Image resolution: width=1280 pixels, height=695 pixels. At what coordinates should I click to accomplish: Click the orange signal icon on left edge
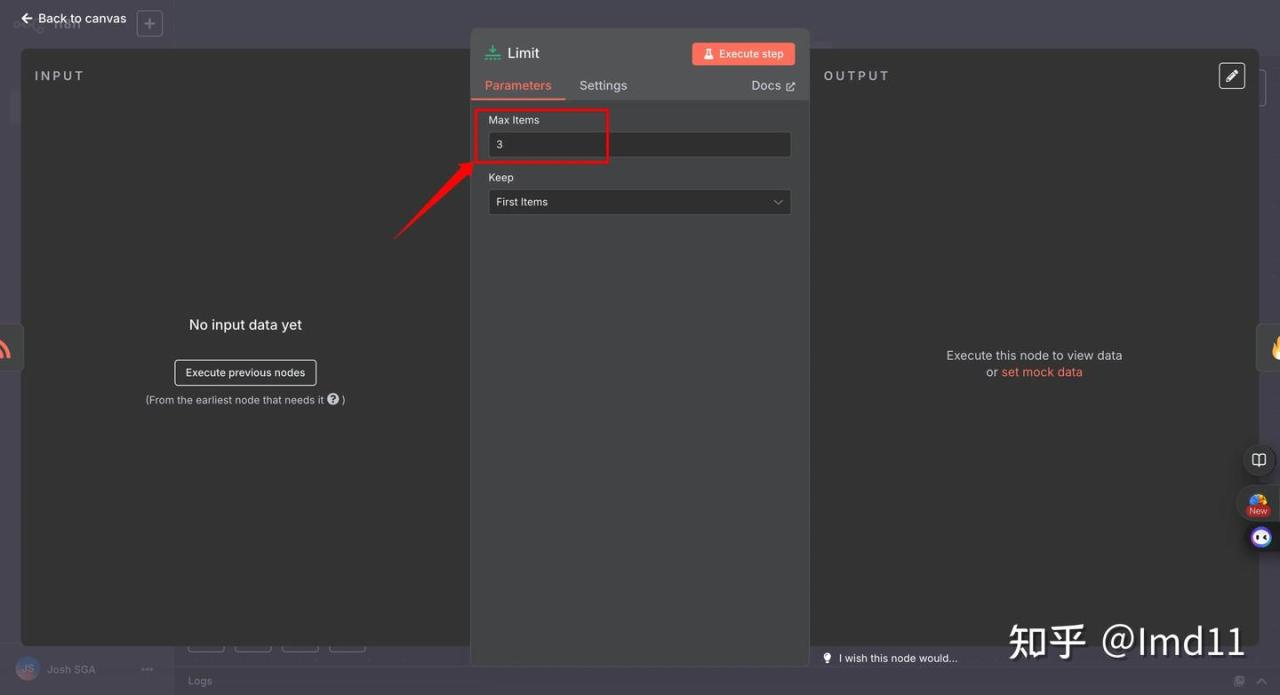click(6, 348)
